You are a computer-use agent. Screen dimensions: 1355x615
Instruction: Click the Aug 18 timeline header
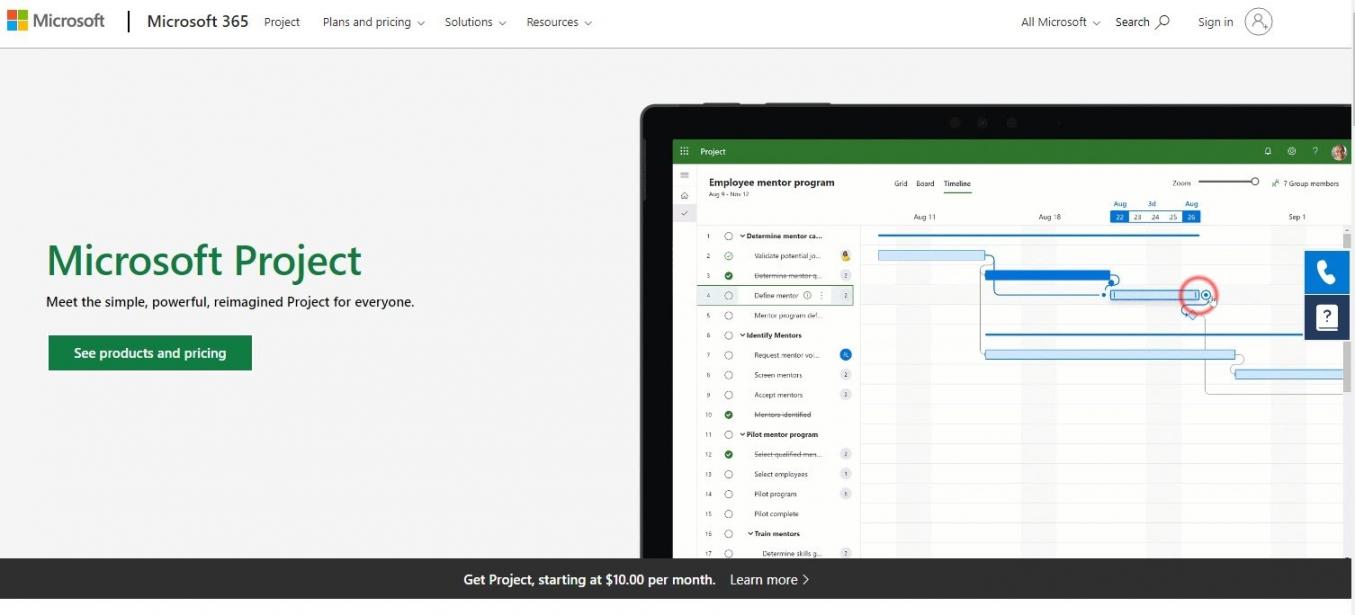tap(1049, 217)
